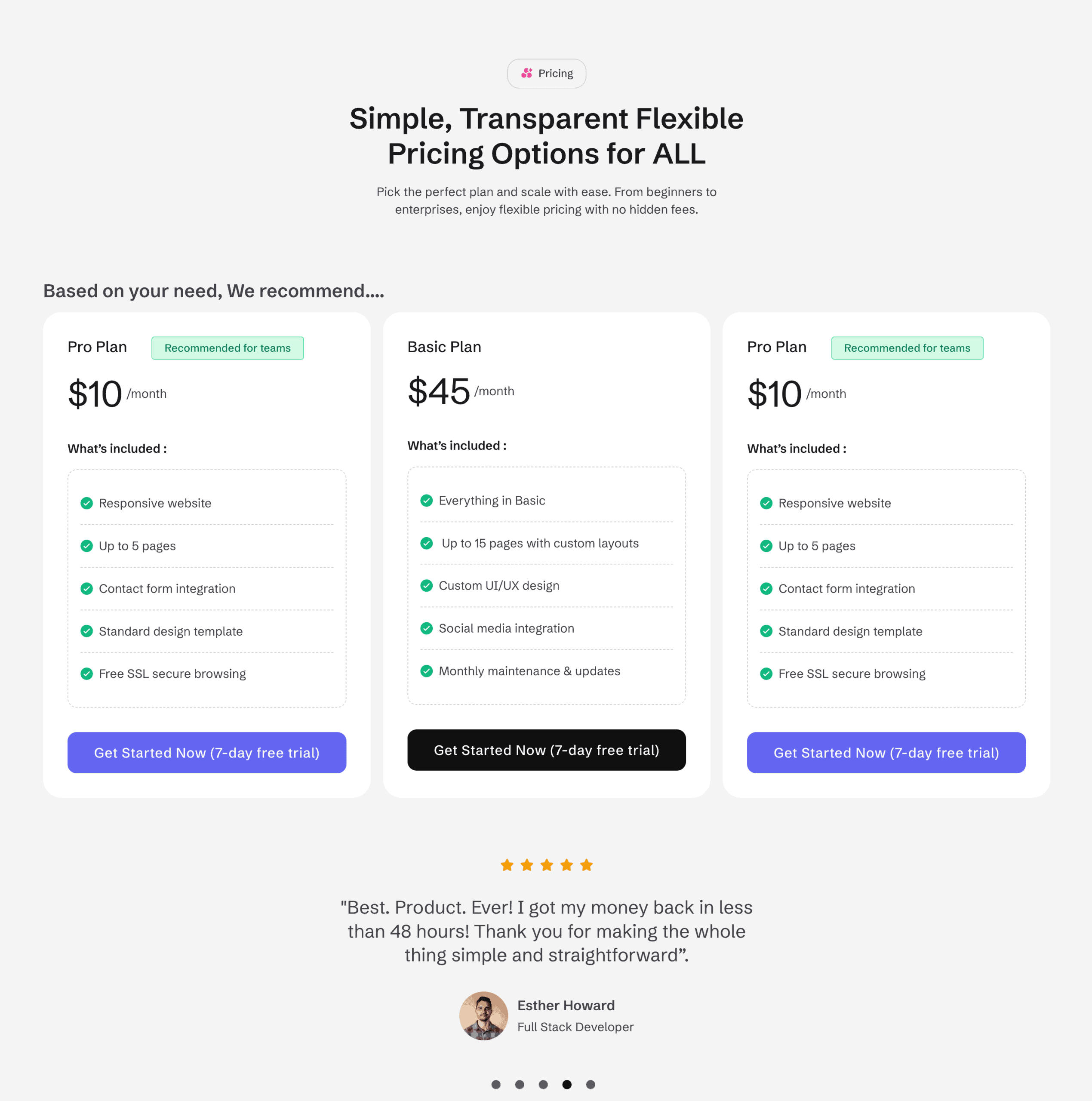Screen dimensions: 1092x1101
Task: Select the first carousel dot
Action: coord(496,1085)
